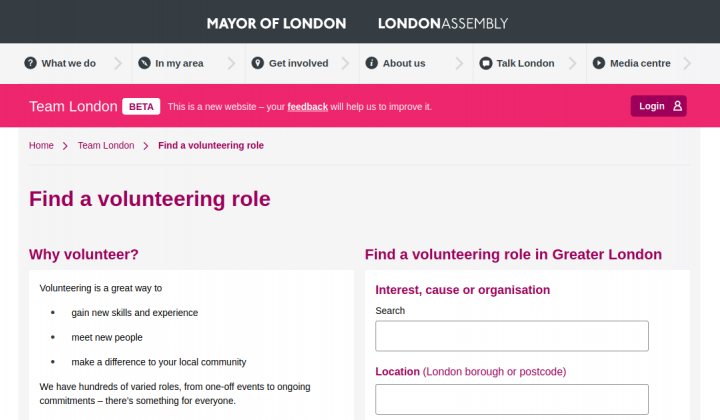Click the Login button
The image size is (720, 420).
coord(658,106)
